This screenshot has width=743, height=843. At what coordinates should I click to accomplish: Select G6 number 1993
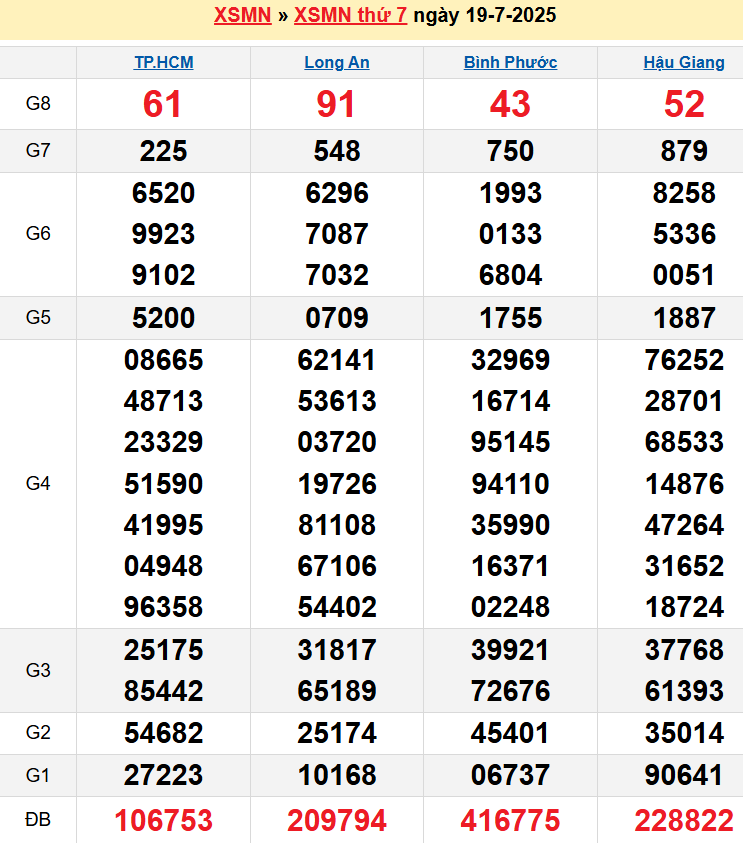(x=510, y=193)
